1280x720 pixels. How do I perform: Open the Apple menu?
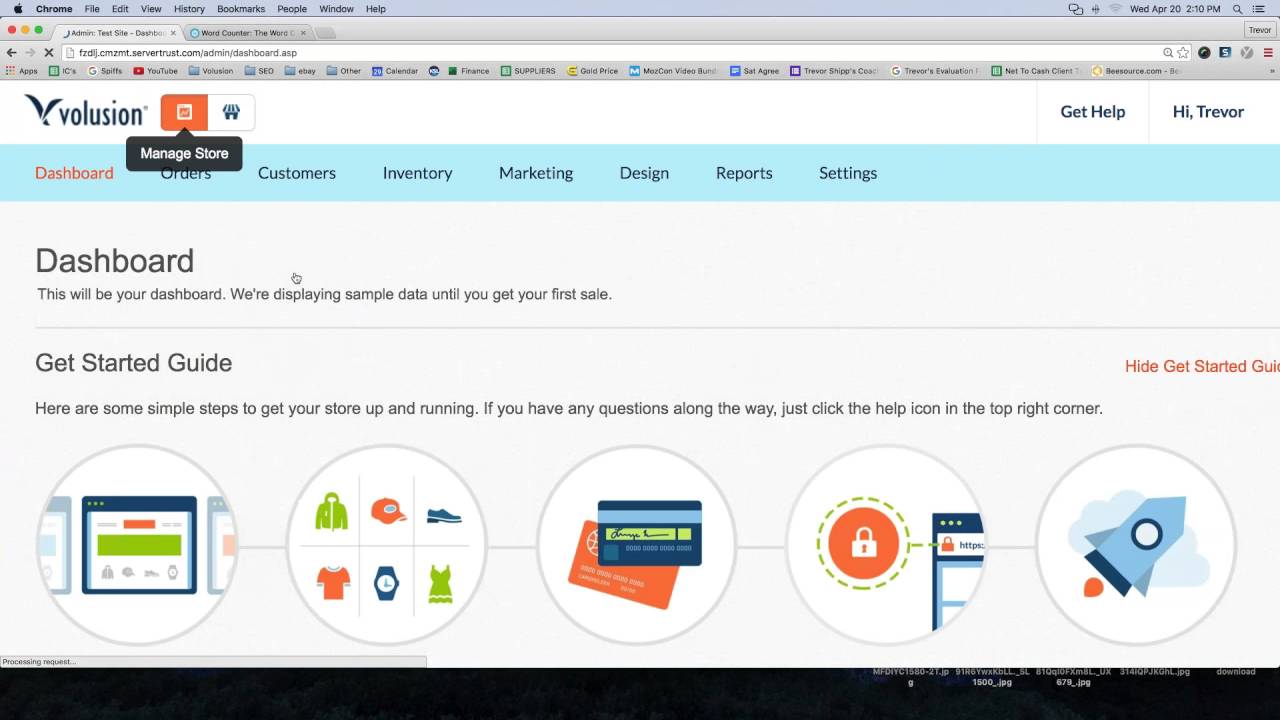click(x=18, y=9)
